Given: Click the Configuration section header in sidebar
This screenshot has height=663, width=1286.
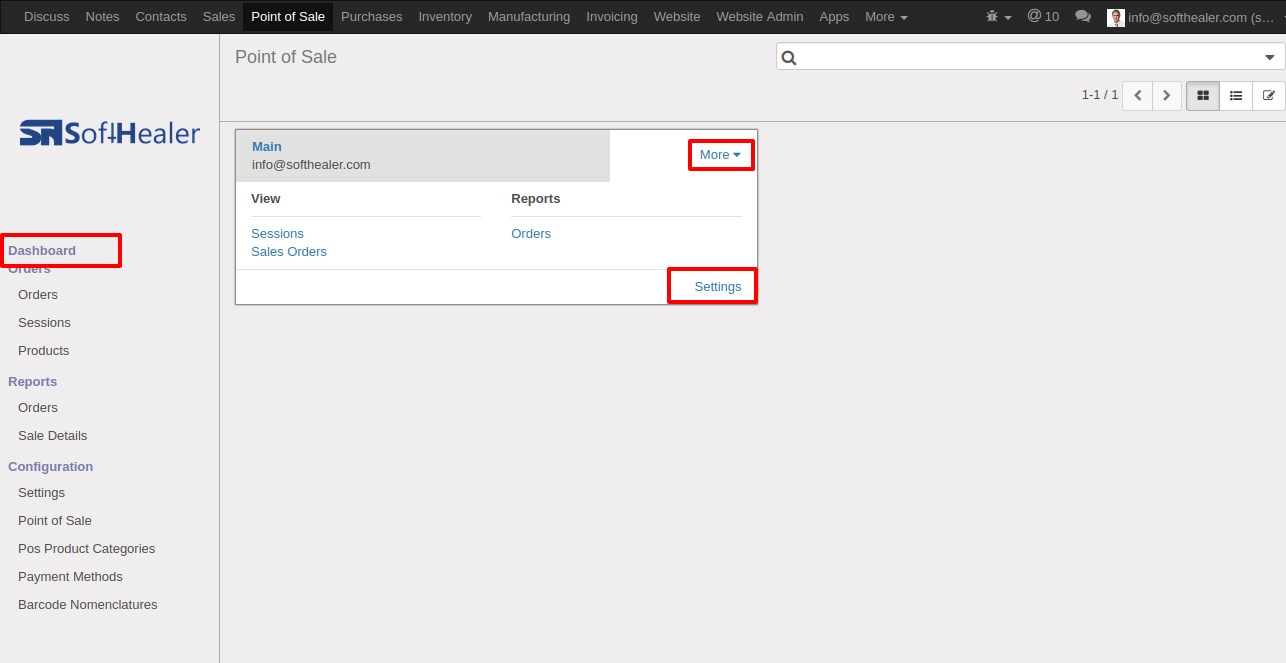Looking at the screenshot, I should click(x=51, y=467).
